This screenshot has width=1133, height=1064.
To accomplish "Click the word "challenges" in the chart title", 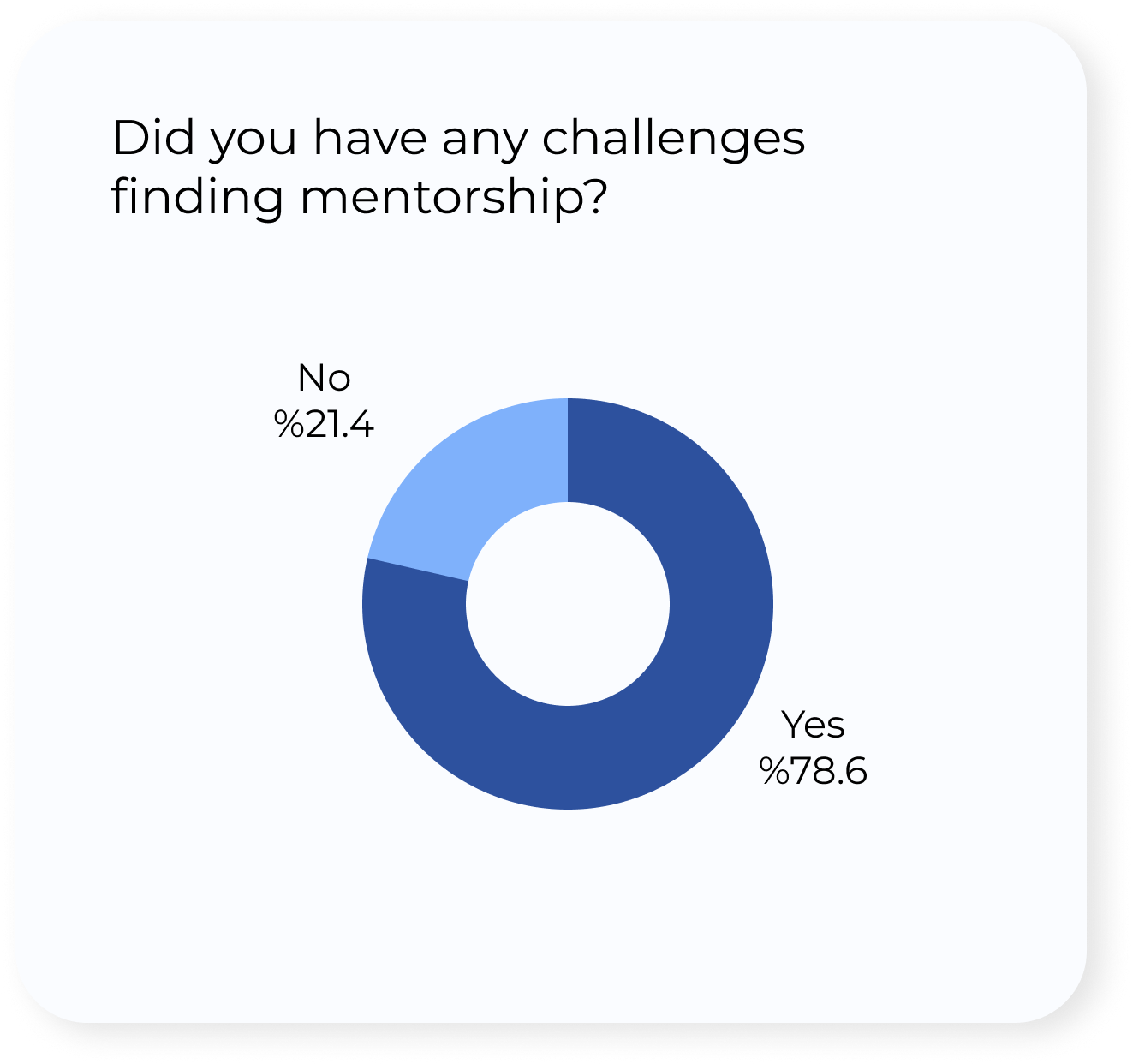I will tap(674, 138).
